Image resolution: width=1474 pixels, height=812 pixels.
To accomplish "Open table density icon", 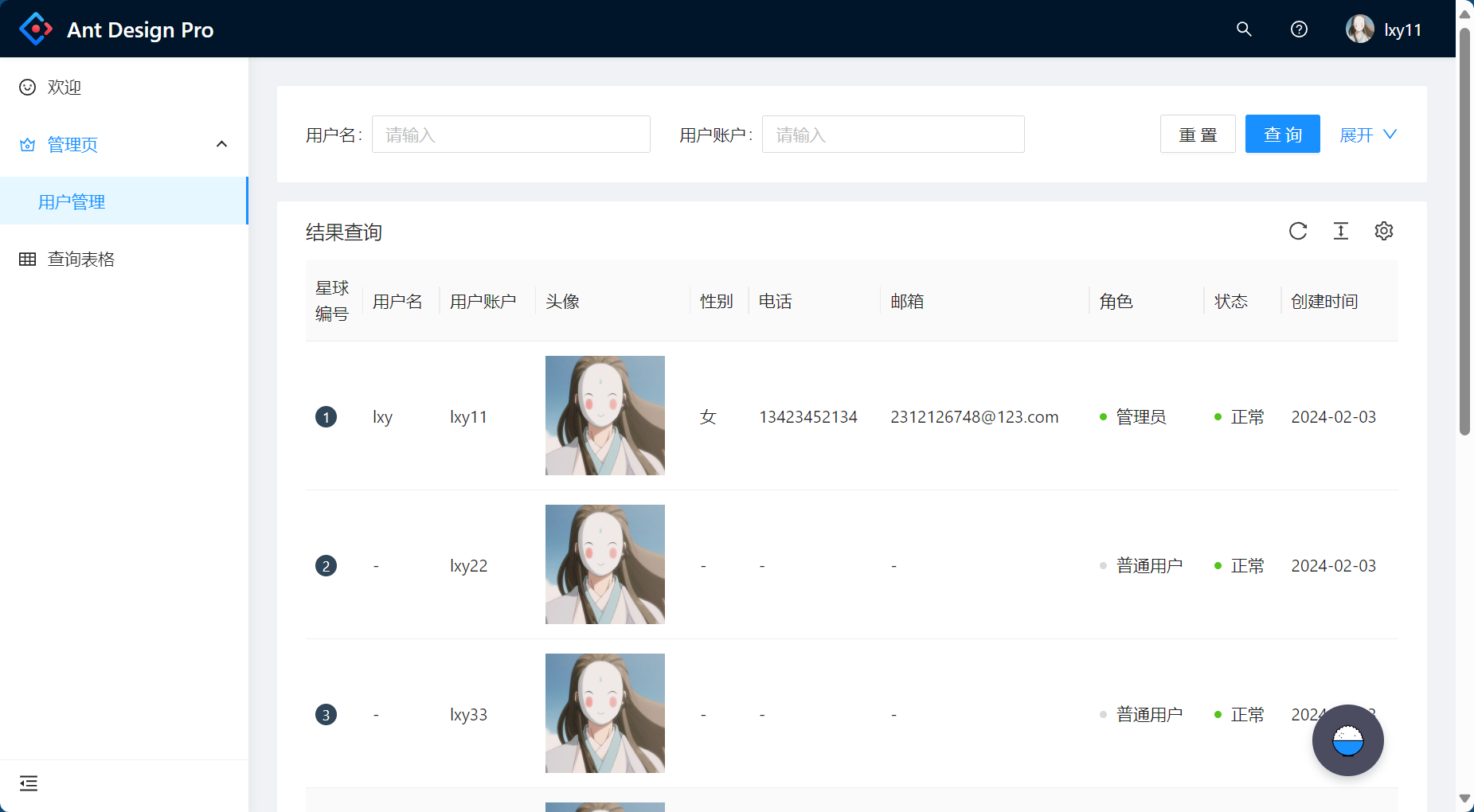I will (x=1341, y=231).
